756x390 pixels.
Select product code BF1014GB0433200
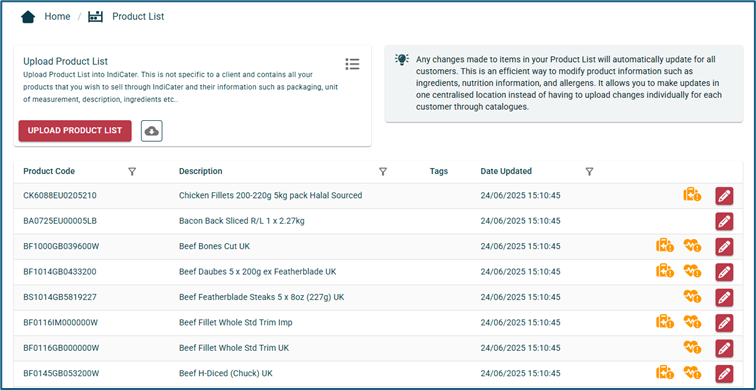click(60, 272)
